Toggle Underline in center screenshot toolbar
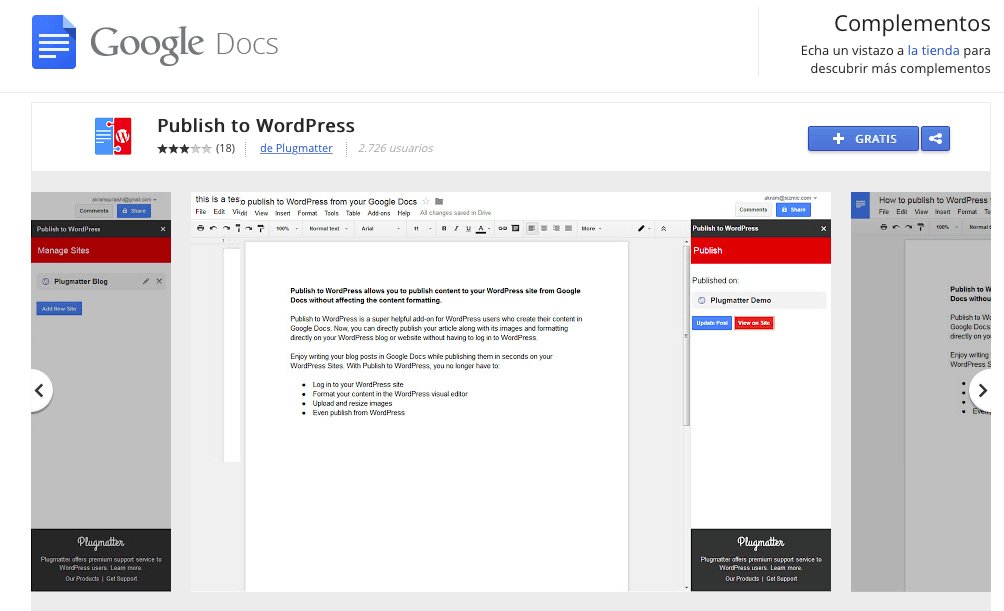Image resolution: width=1004 pixels, height=611 pixels. 468,228
